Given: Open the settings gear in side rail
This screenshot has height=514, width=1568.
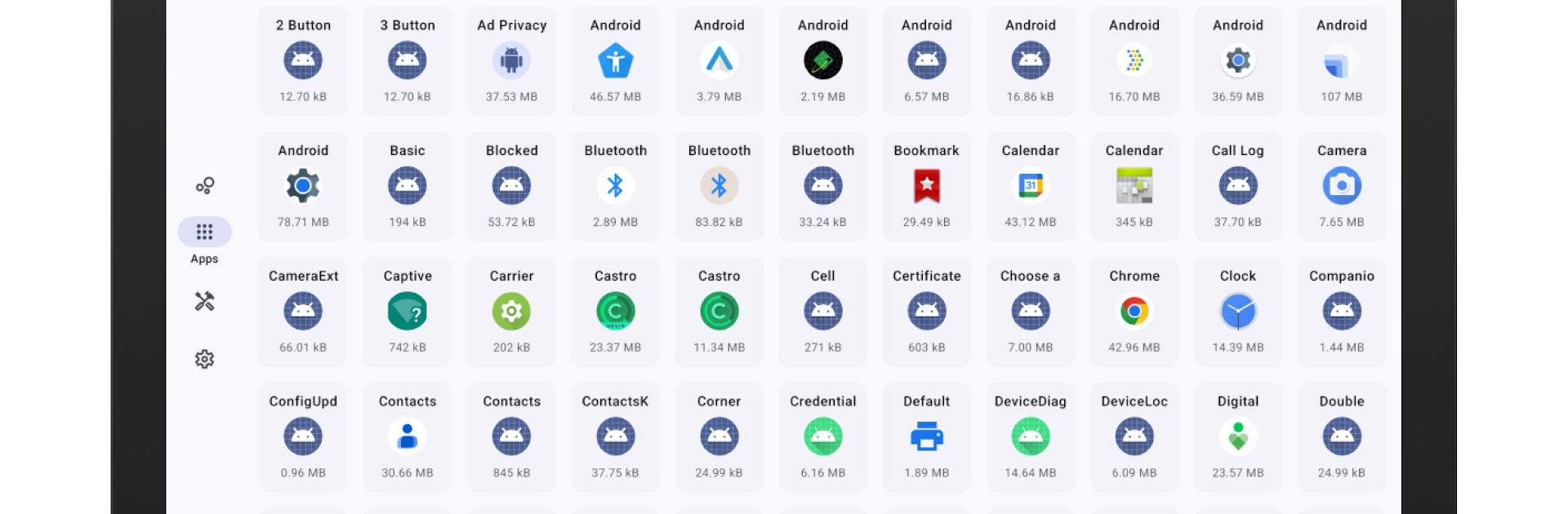Looking at the screenshot, I should [x=204, y=359].
